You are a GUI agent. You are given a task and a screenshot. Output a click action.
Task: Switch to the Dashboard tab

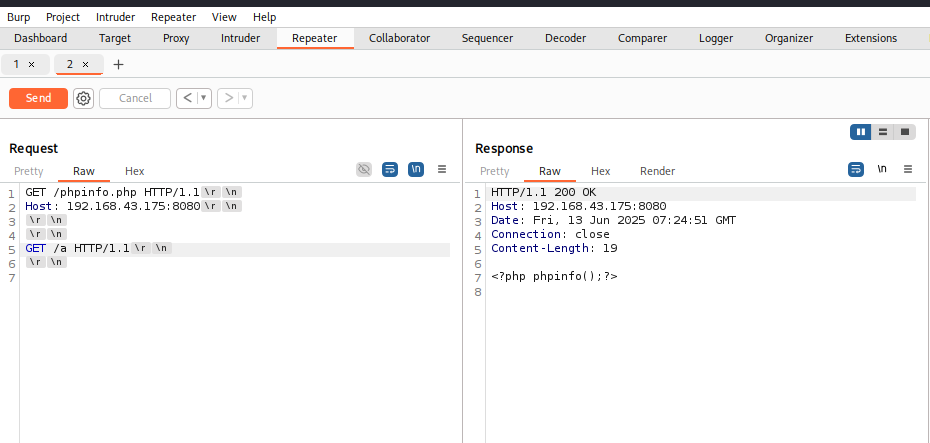[x=40, y=39]
